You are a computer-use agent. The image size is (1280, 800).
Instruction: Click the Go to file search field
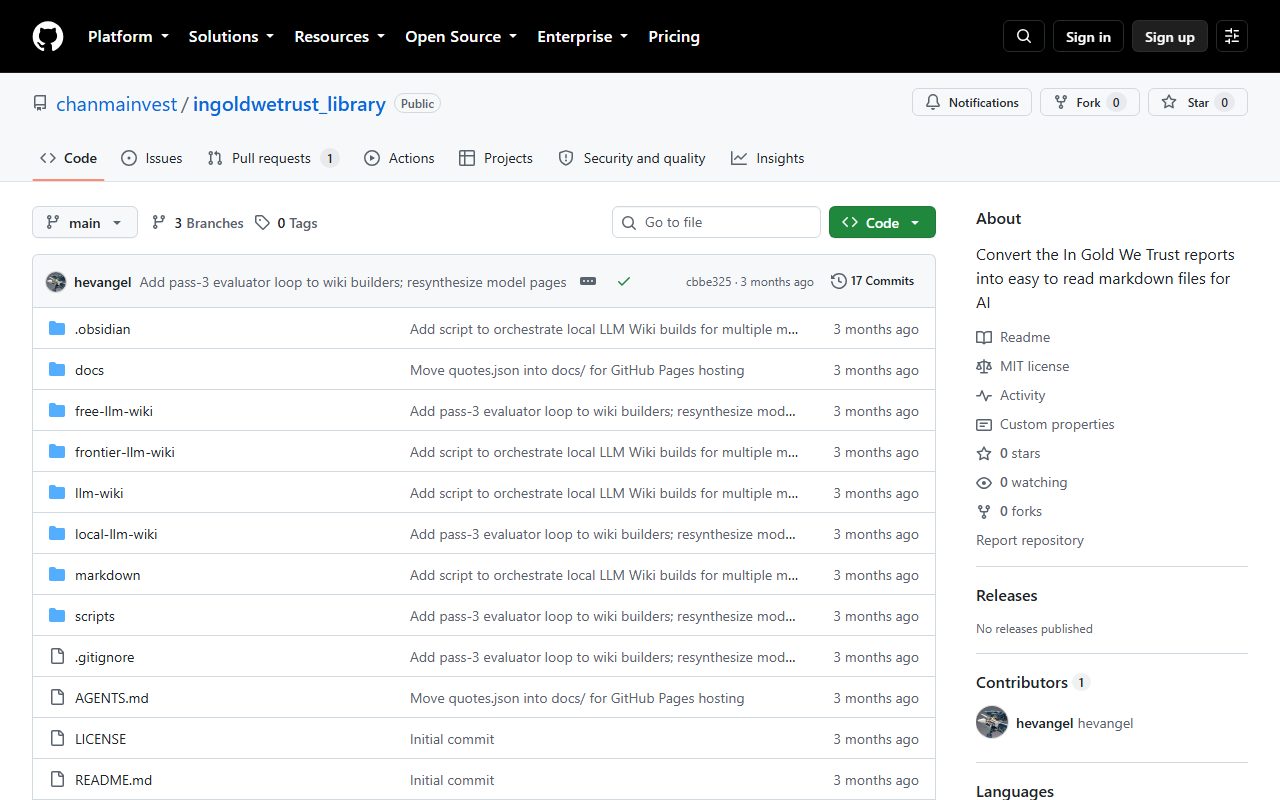[716, 222]
